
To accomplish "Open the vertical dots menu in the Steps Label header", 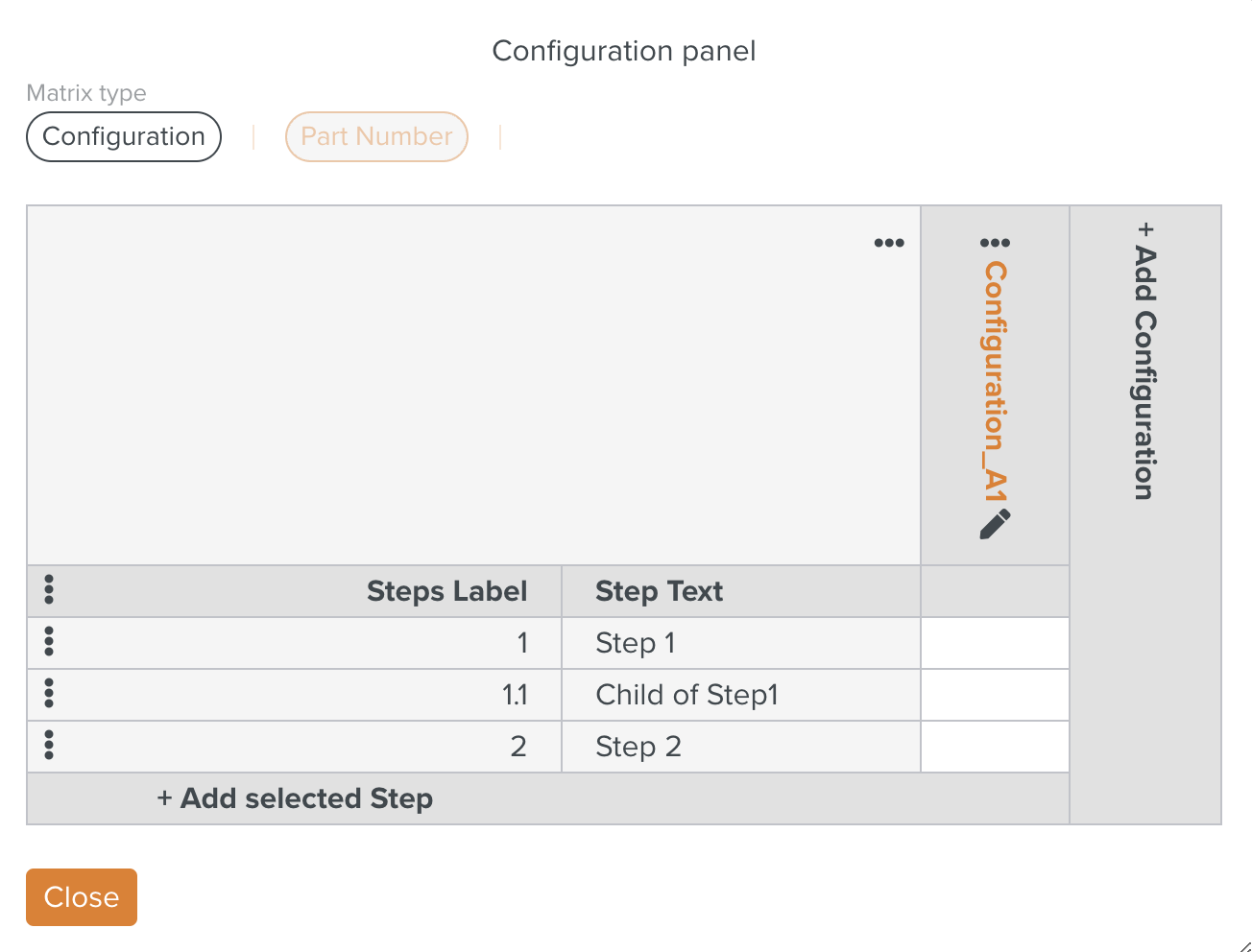I will pyautogui.click(x=49, y=590).
